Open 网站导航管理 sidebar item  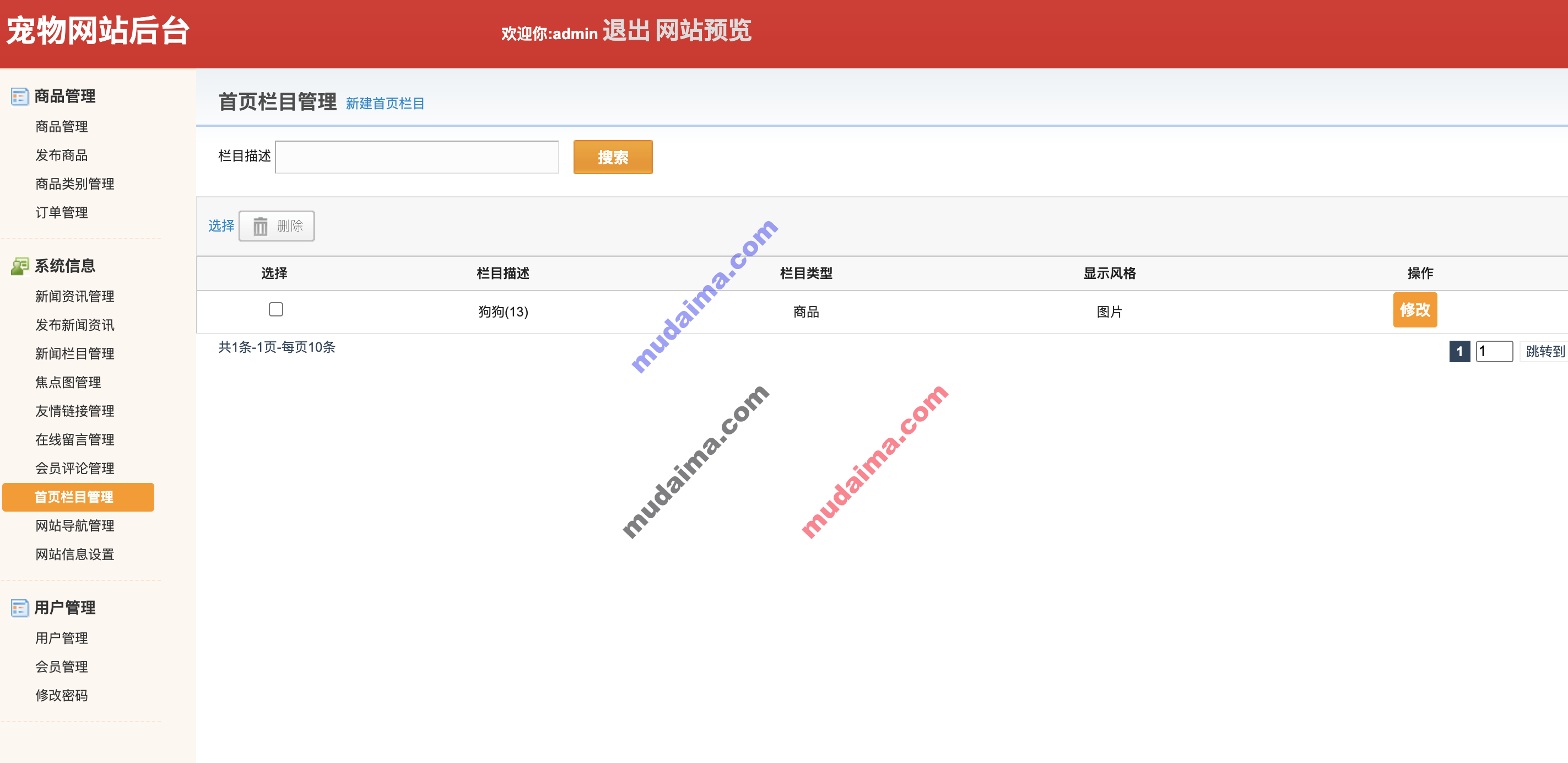pos(75,525)
